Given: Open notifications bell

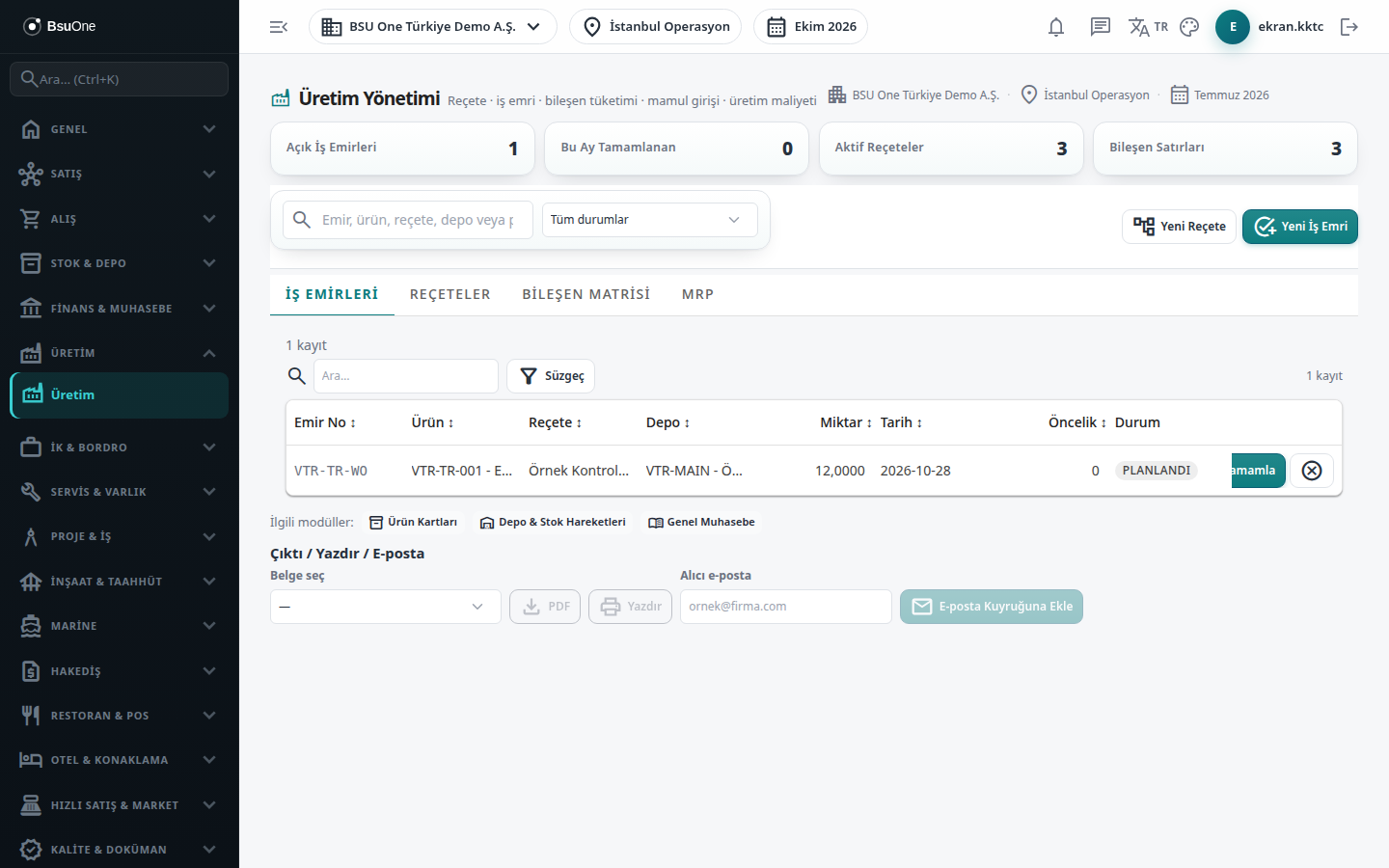Looking at the screenshot, I should (1056, 27).
